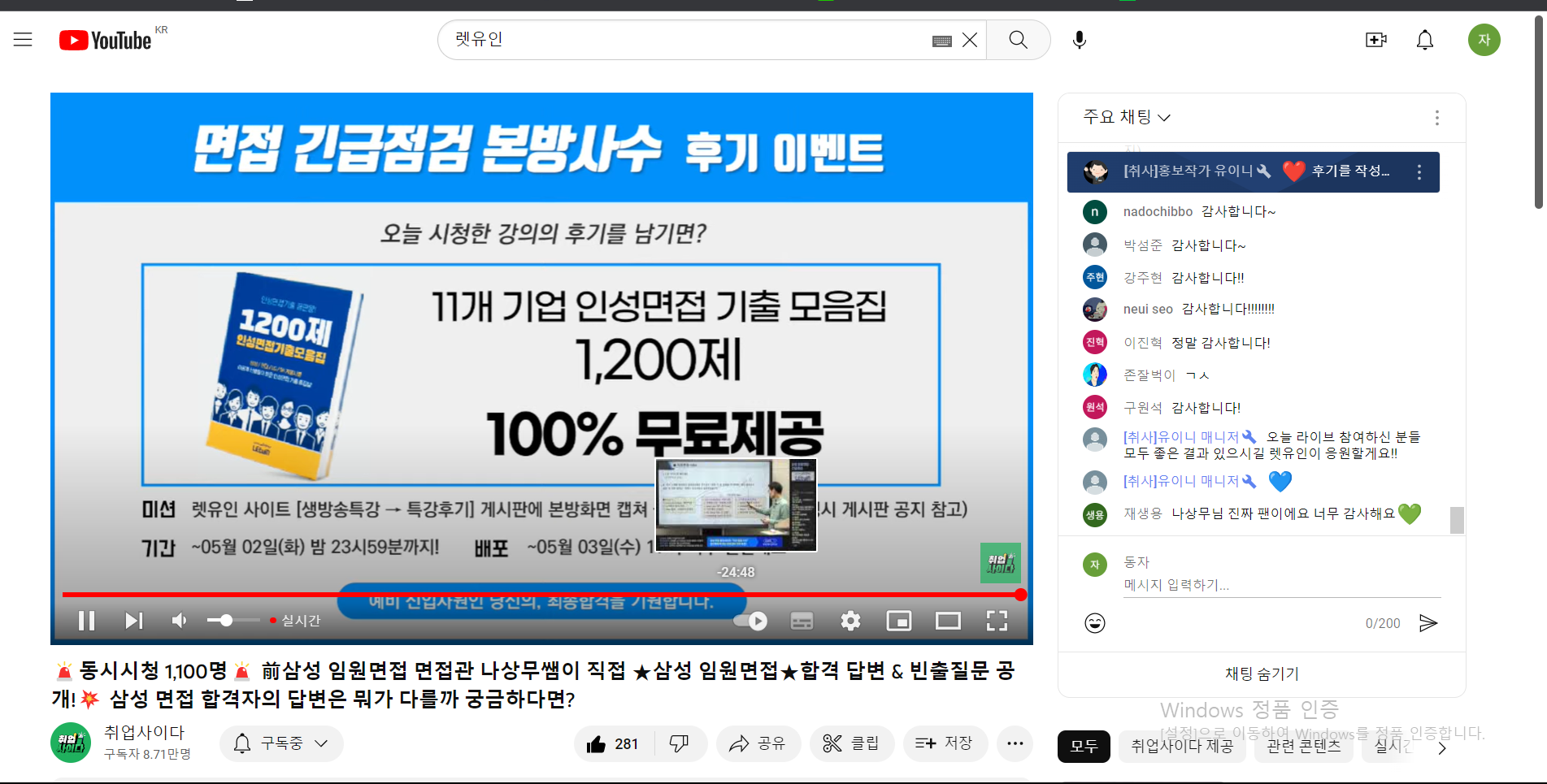Switch to the miniplayer

click(x=899, y=622)
